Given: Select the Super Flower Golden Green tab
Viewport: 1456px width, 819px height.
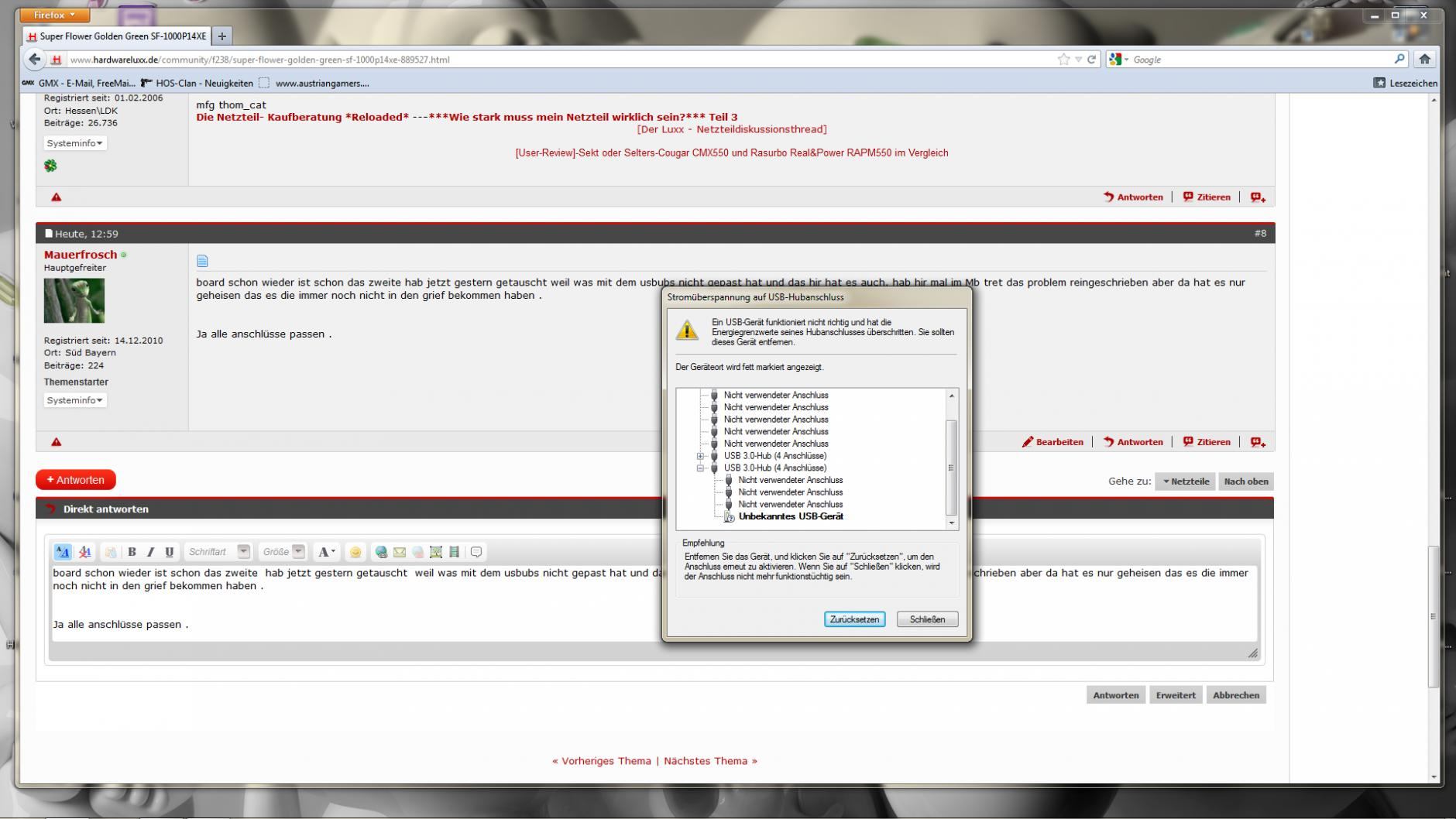Looking at the screenshot, I should click(116, 36).
